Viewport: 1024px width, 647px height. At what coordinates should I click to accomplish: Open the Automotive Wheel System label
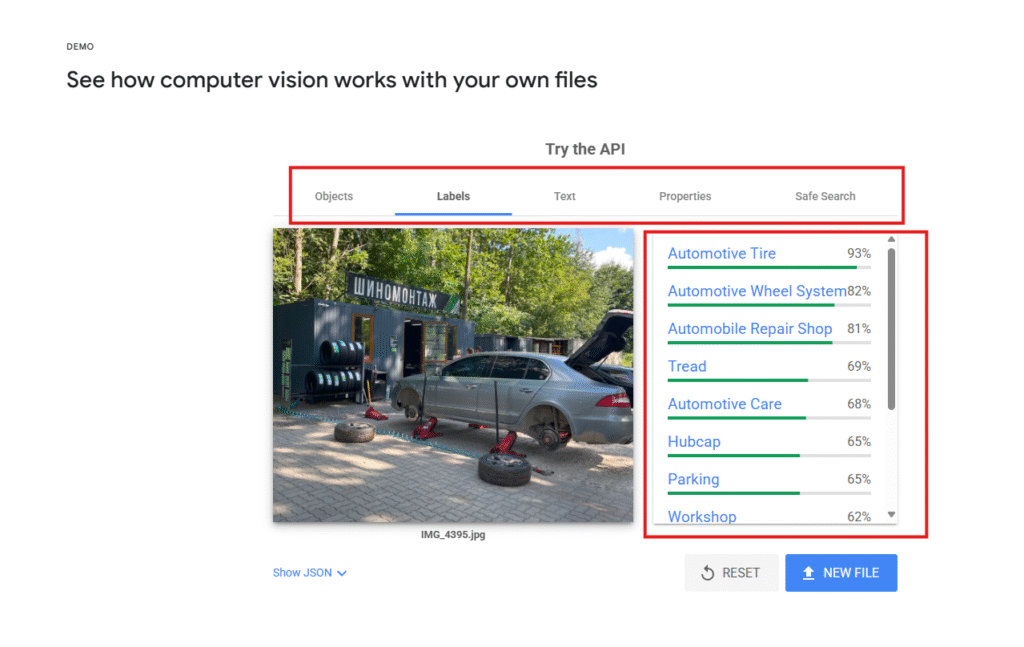pyautogui.click(x=757, y=291)
